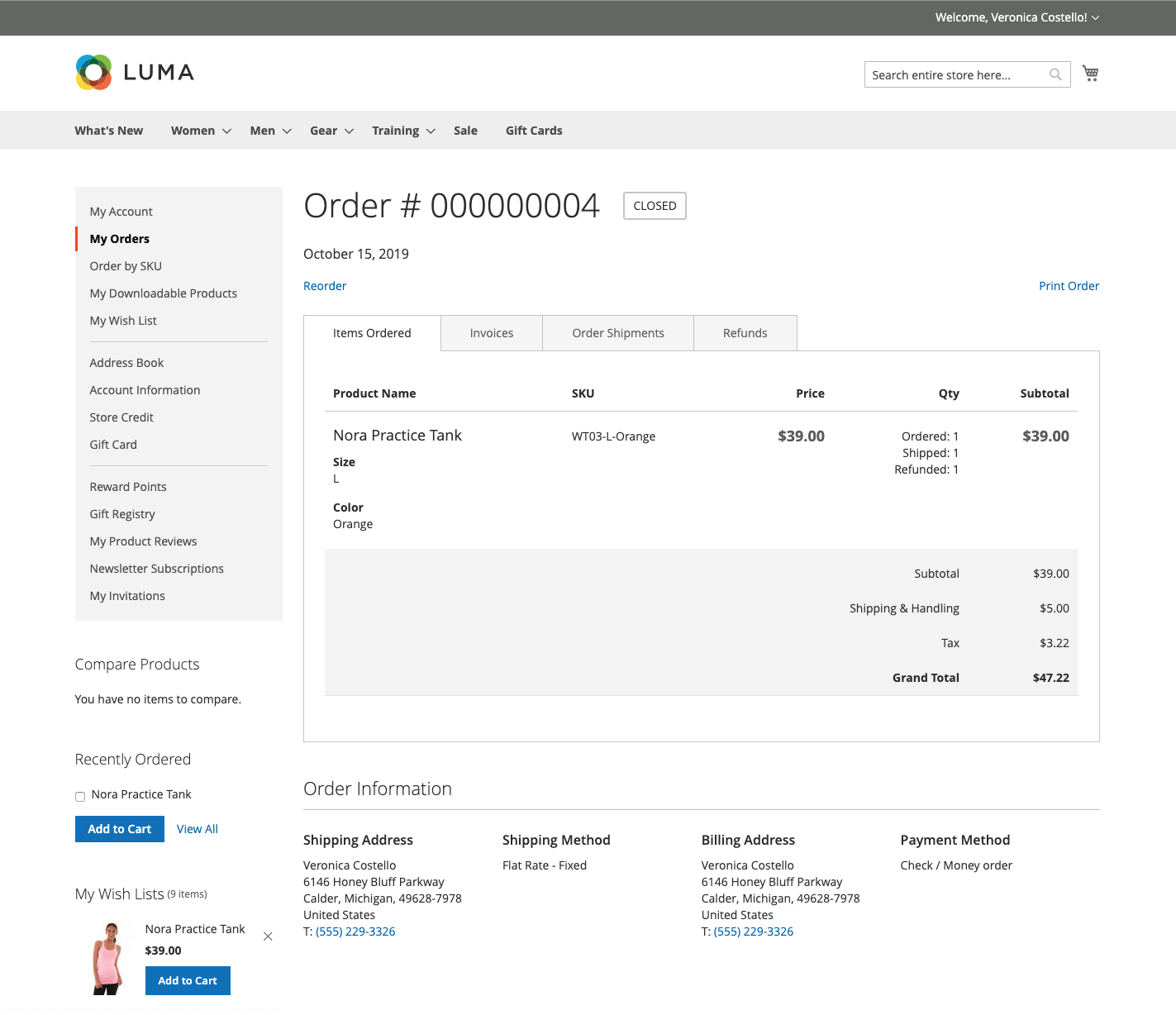The height and width of the screenshot is (1015, 1176).
Task: Click the Grand Total amount $47.22
Action: click(x=1051, y=678)
